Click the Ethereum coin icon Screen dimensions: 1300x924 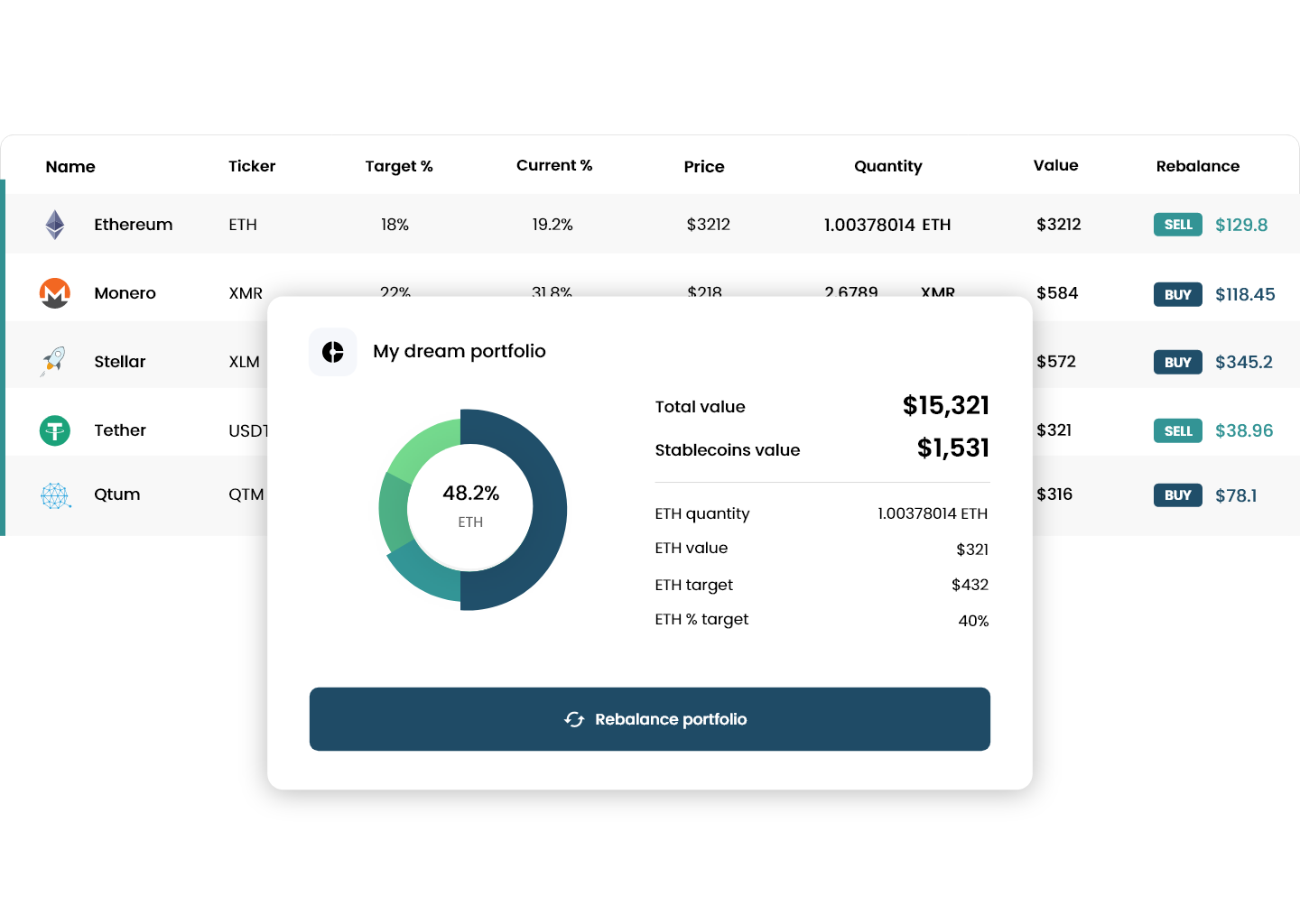55,224
